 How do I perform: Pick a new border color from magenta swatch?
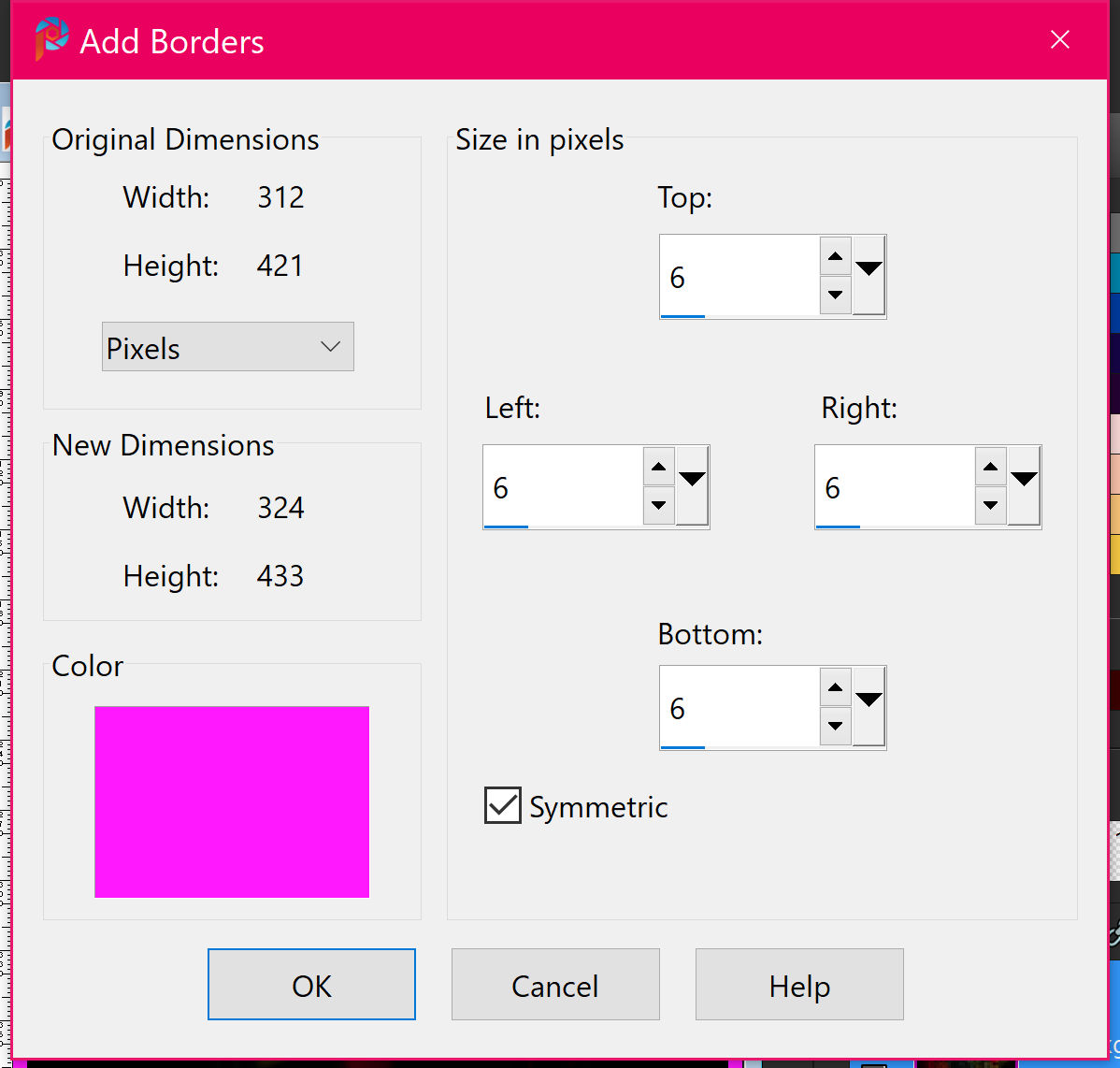tap(232, 801)
